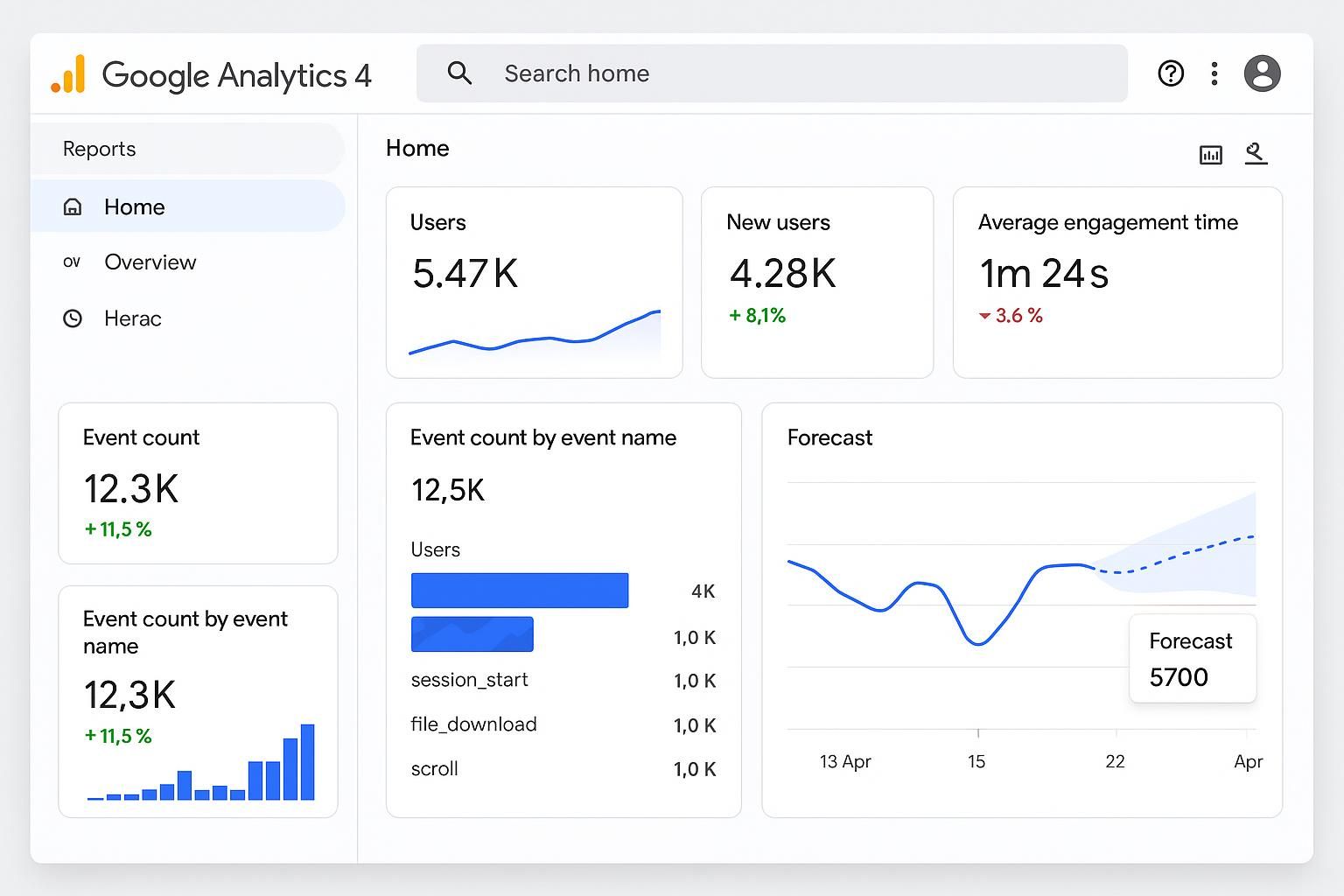
Task: Open the user account avatar
Action: [1262, 73]
